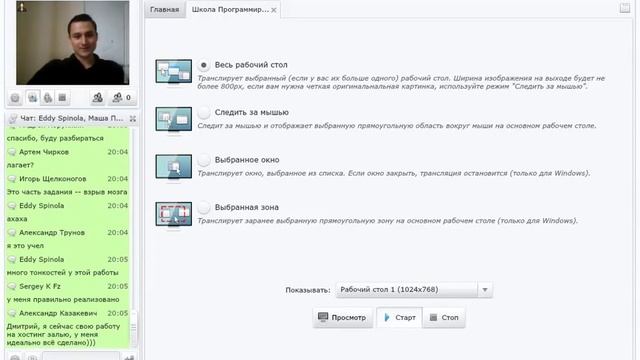Click the name Александр Трунов in chat
Viewport: 640px width, 360px height.
coord(52,233)
